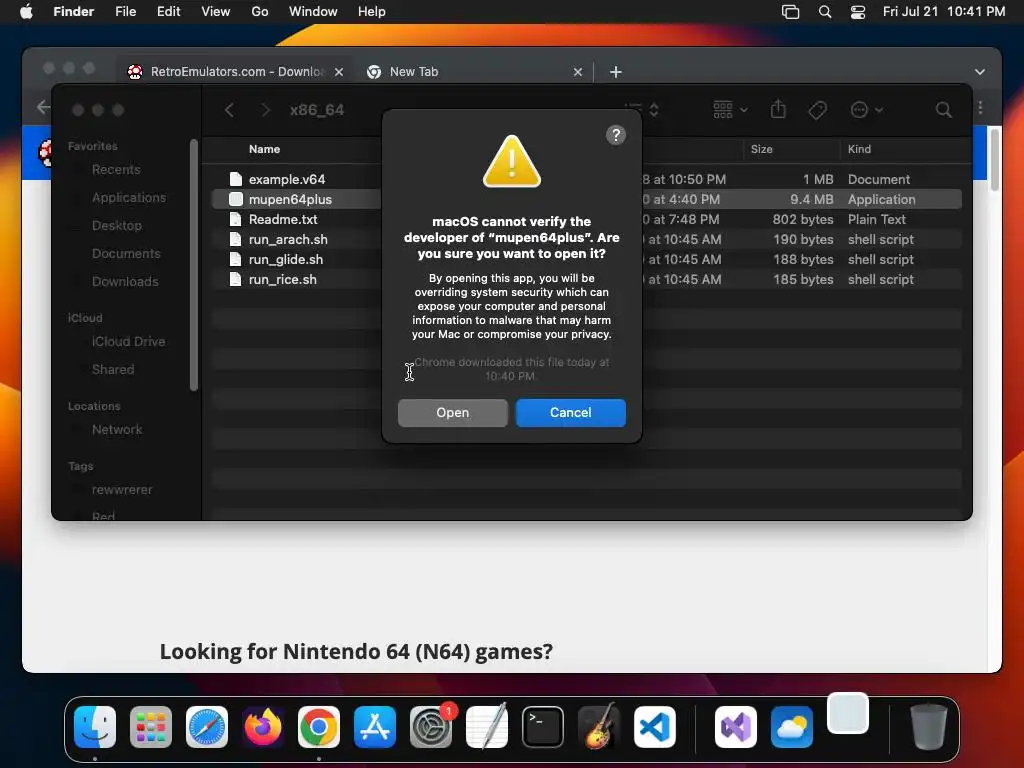Open App Store from the Dock
Screen dimensions: 1024x768
(375, 727)
